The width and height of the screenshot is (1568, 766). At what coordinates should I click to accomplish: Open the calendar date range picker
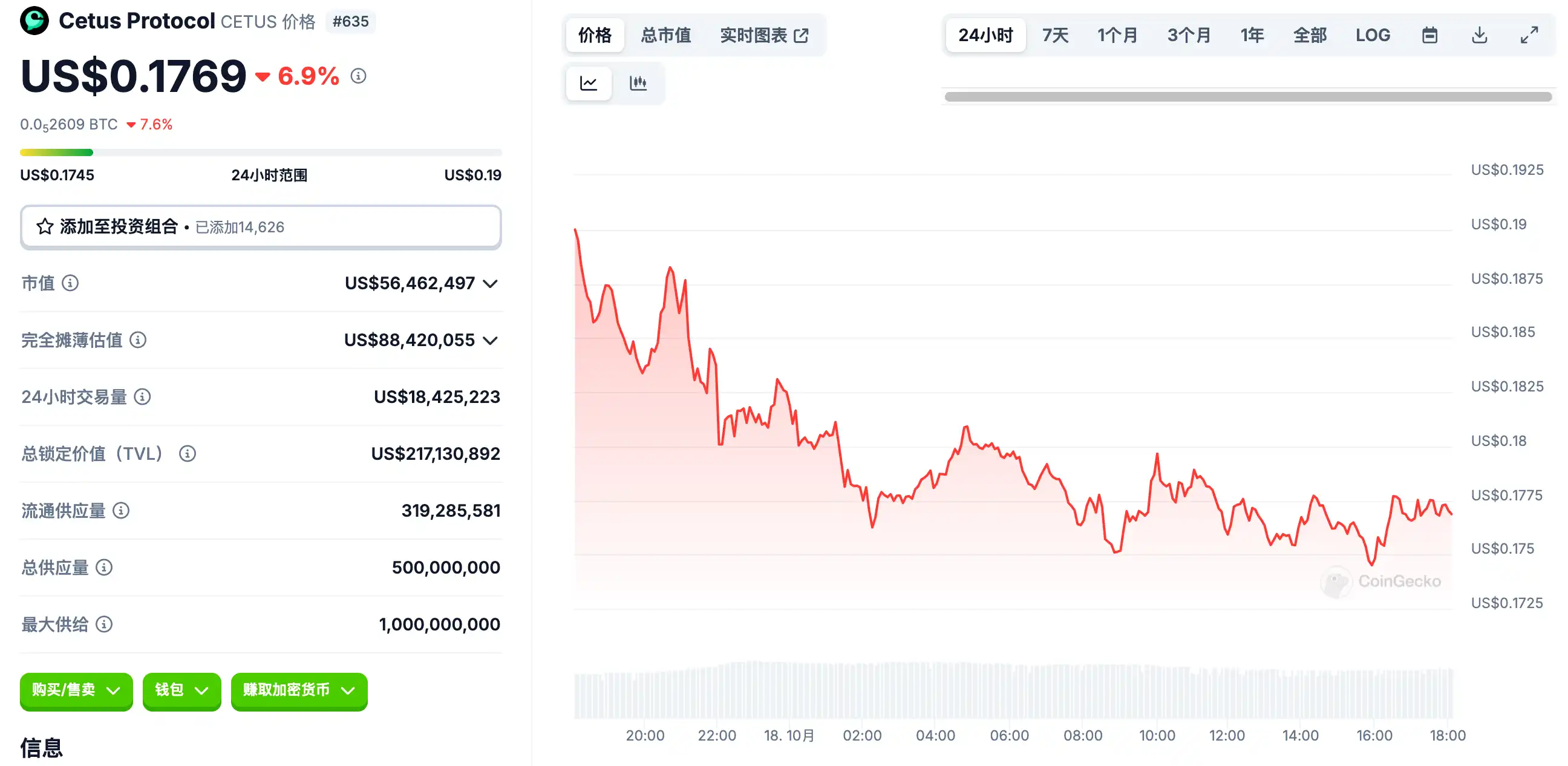[1429, 35]
